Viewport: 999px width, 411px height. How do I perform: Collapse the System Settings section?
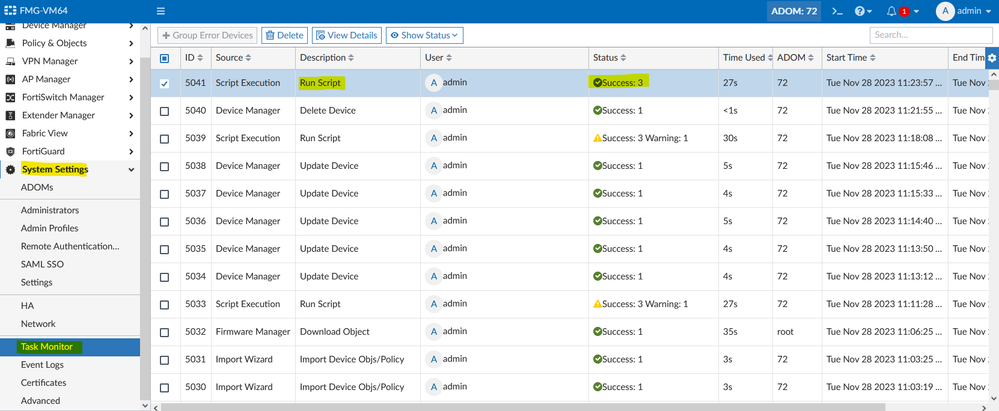click(131, 170)
